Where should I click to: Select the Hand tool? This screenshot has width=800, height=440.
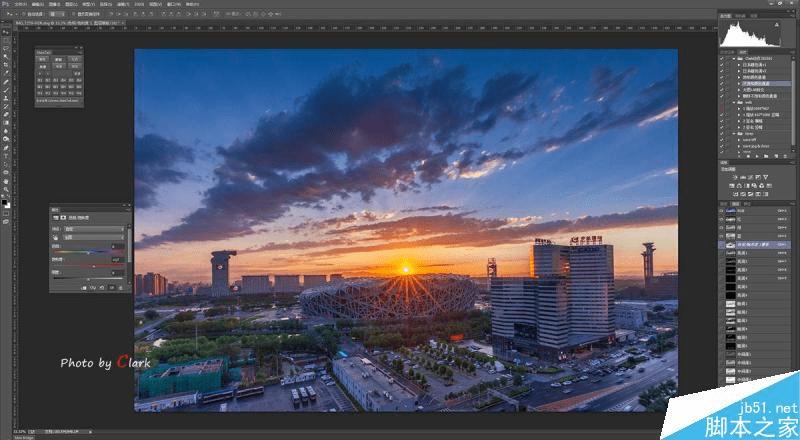click(7, 181)
